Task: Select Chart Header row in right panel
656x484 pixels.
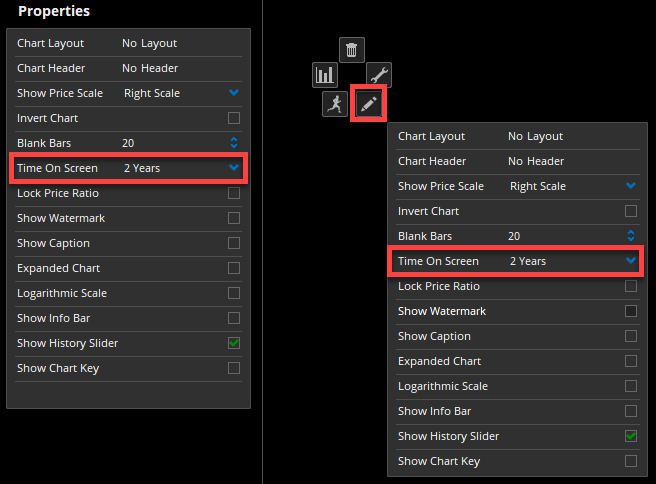Action: click(x=518, y=161)
